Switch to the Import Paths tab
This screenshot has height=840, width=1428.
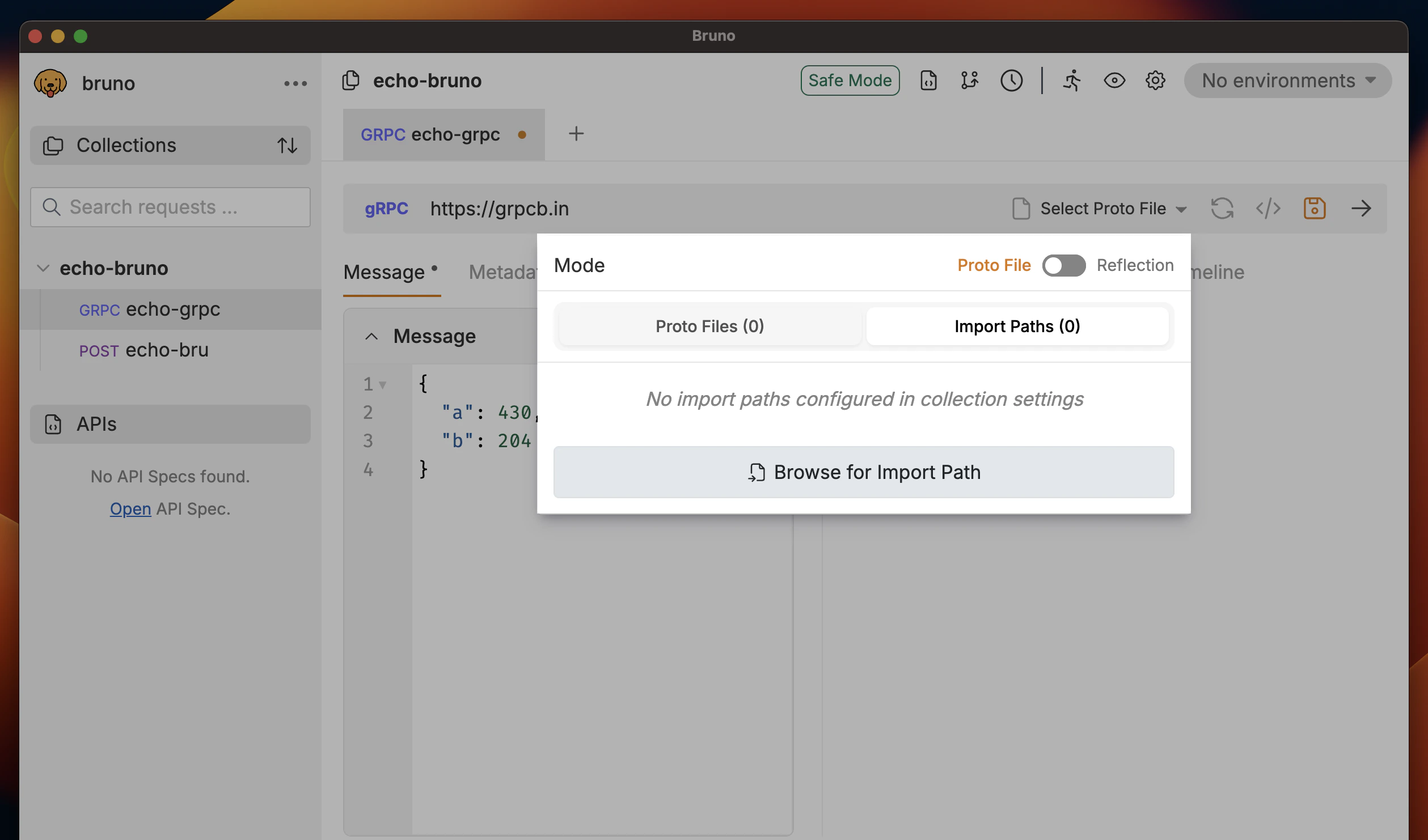[x=1017, y=326]
